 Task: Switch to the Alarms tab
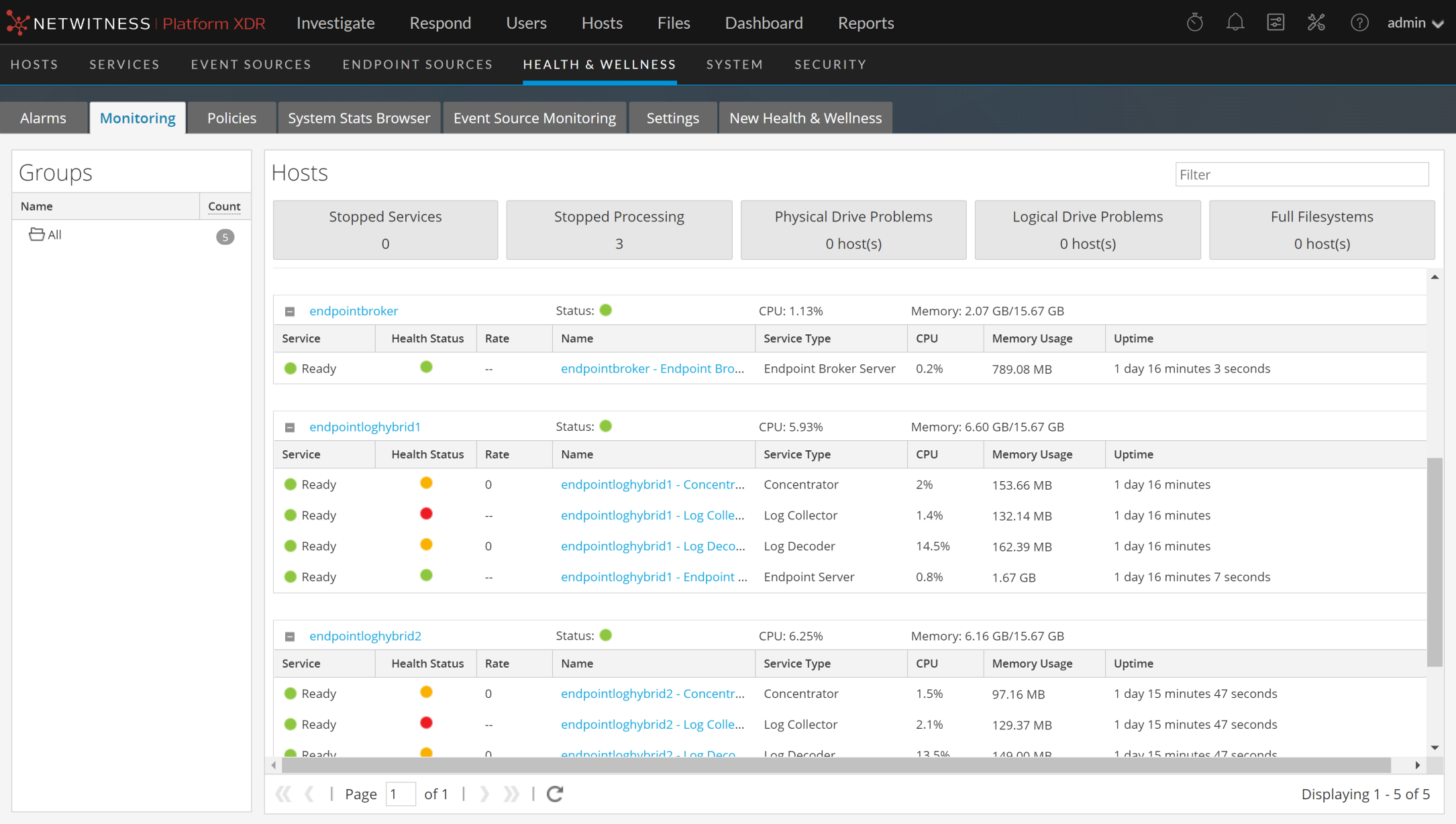tap(43, 118)
